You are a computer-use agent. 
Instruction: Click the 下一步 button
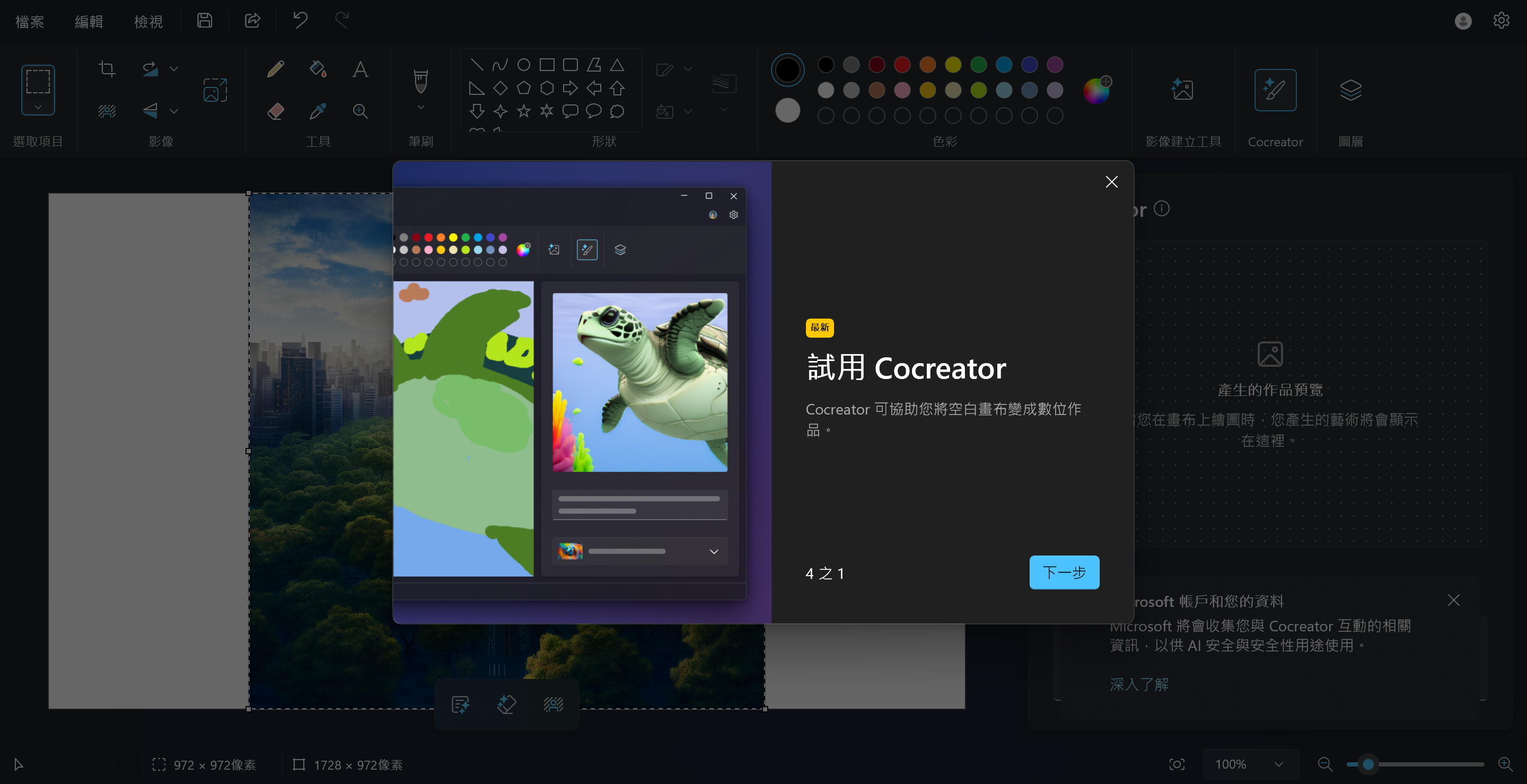point(1064,572)
